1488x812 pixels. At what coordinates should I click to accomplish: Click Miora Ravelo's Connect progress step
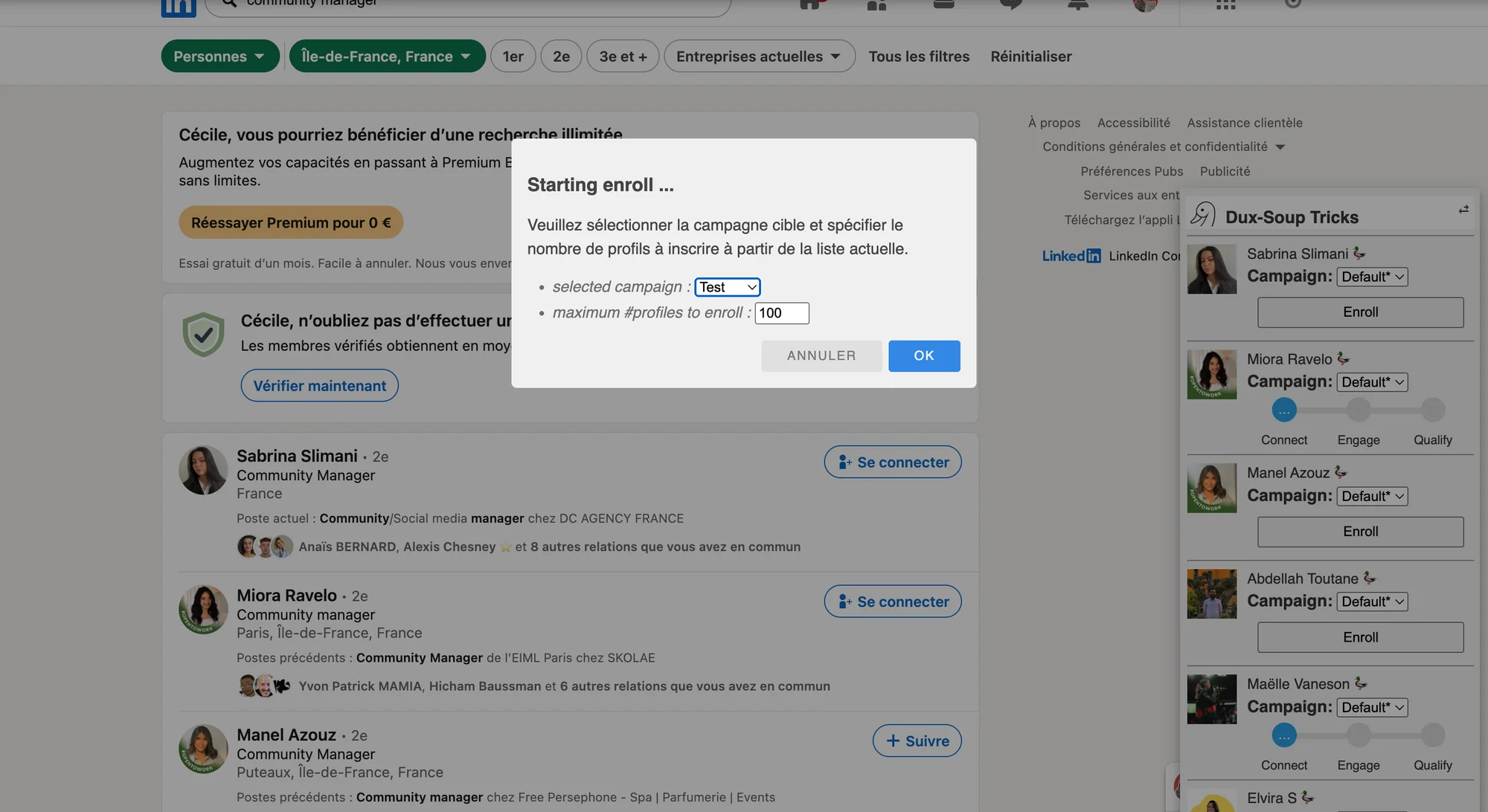click(x=1284, y=410)
